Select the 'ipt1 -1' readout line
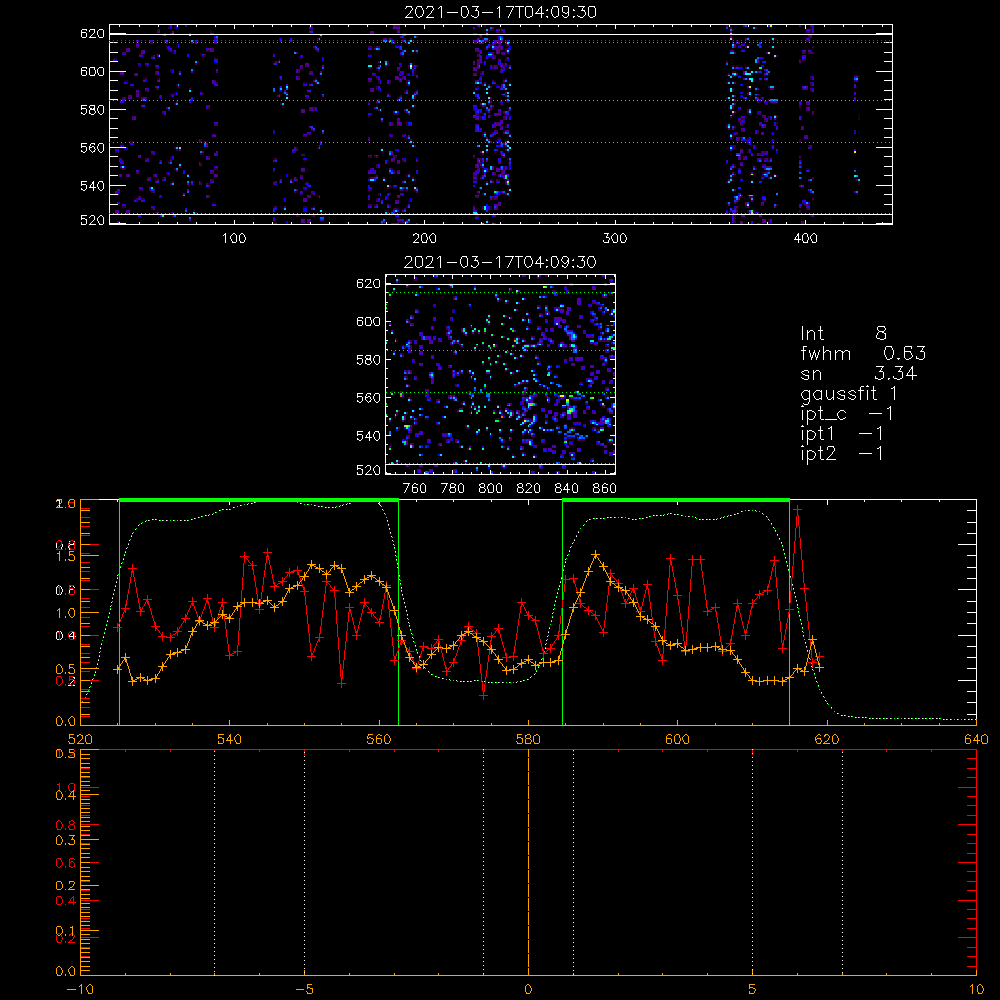This screenshot has height=1000, width=1000. (842, 434)
